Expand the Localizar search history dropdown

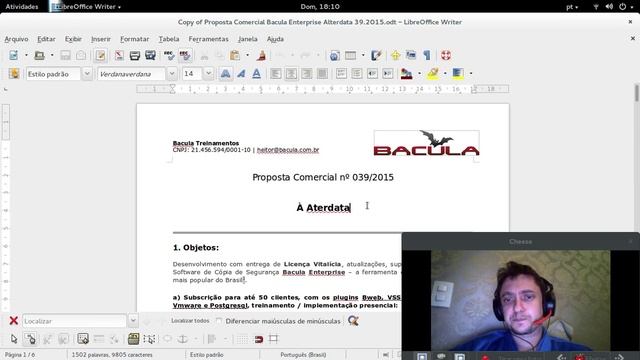click(x=133, y=321)
